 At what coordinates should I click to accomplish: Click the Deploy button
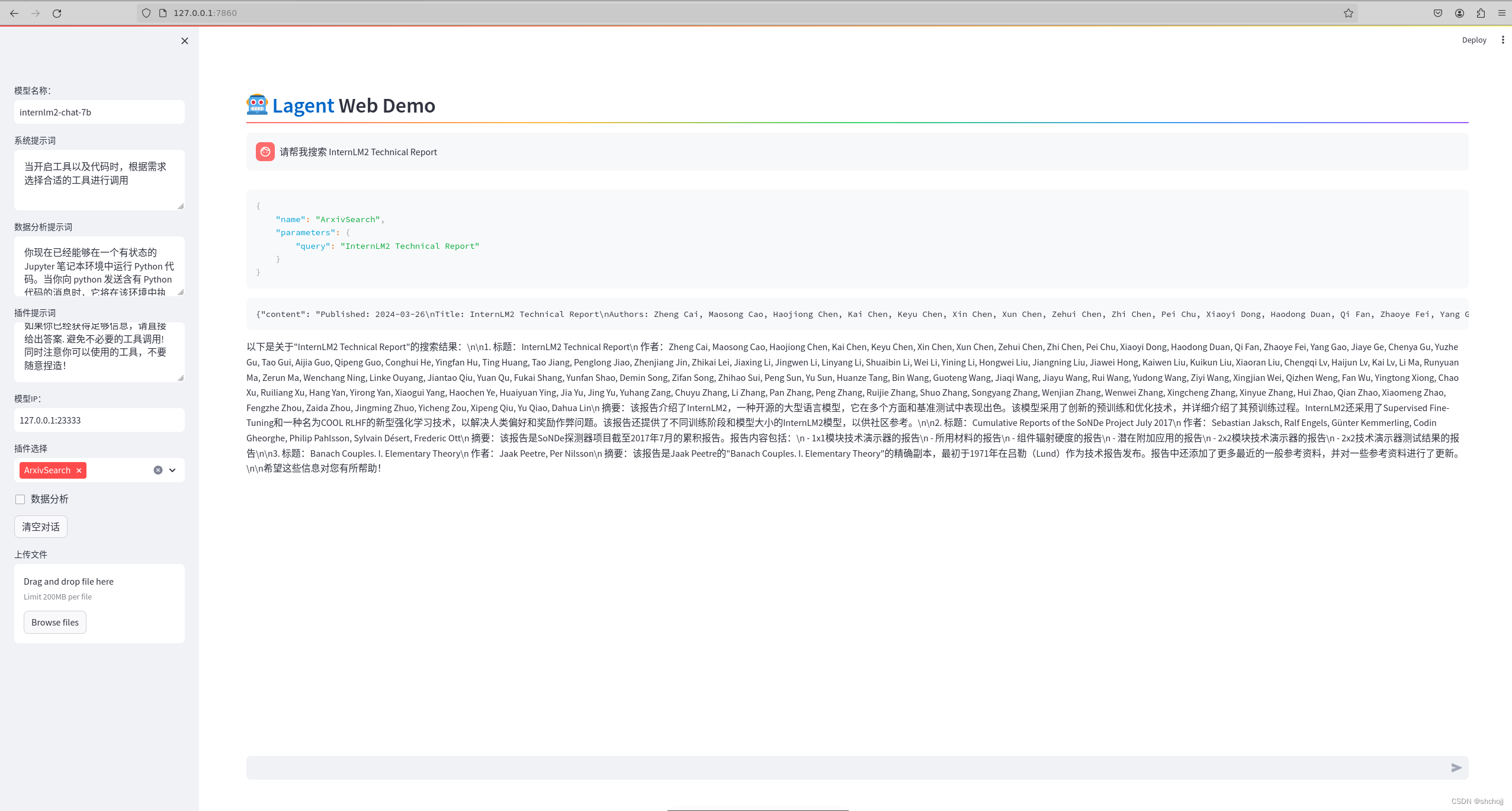click(x=1474, y=40)
